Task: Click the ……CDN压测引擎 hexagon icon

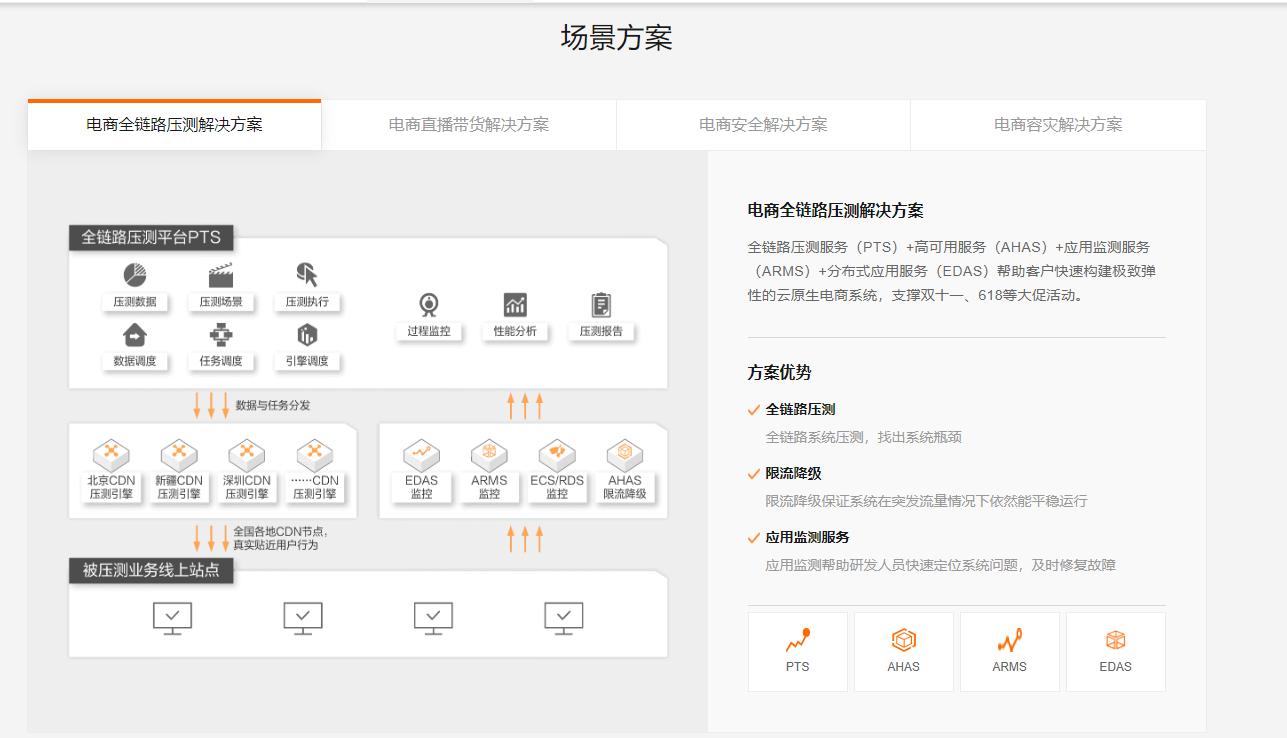Action: (x=315, y=454)
